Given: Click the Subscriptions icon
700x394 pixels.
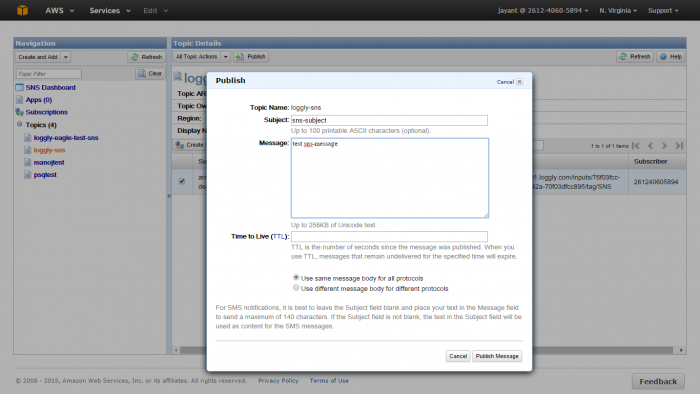Looking at the screenshot, I should [x=19, y=112].
